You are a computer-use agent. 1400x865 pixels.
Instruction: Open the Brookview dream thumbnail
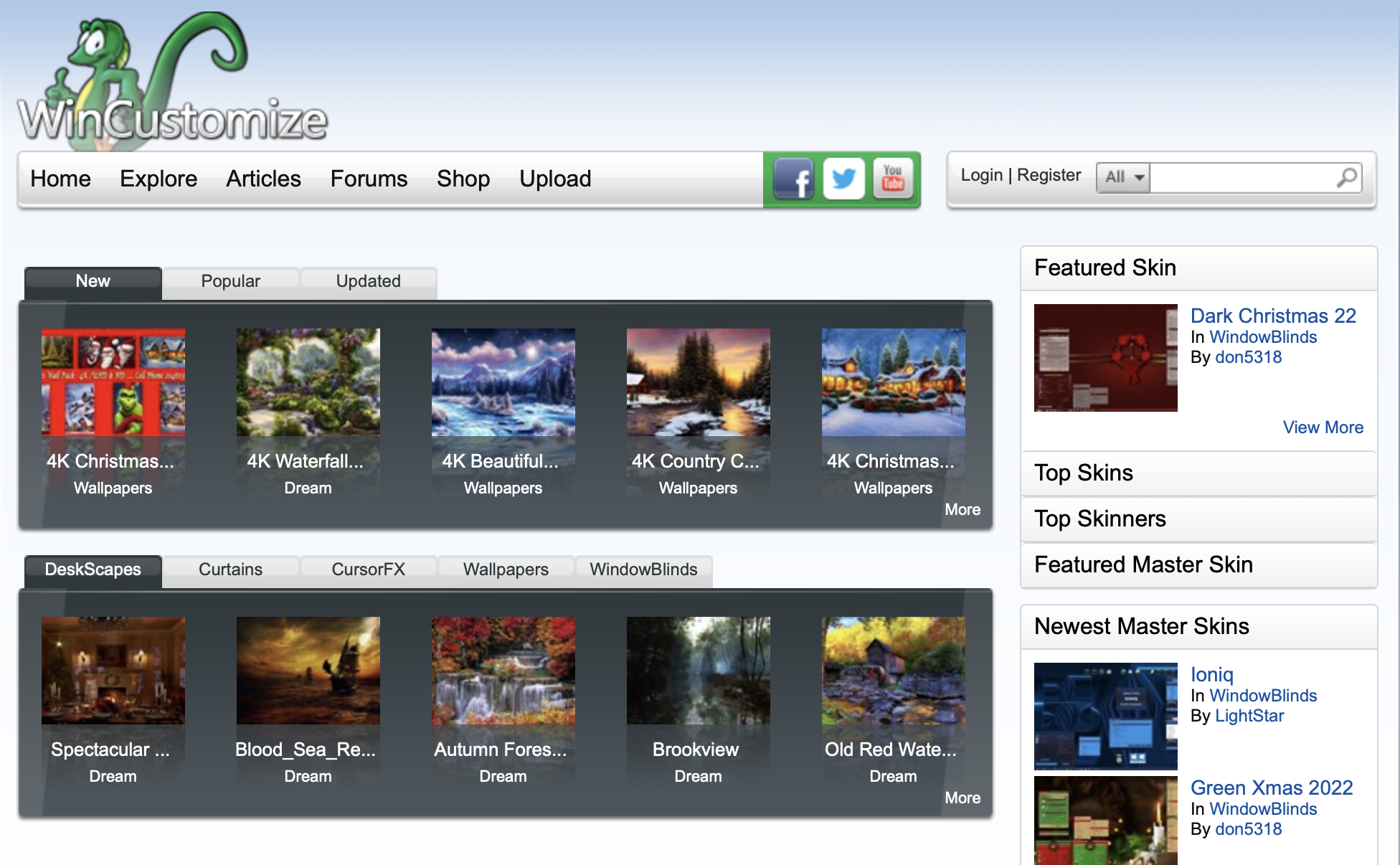pos(699,671)
